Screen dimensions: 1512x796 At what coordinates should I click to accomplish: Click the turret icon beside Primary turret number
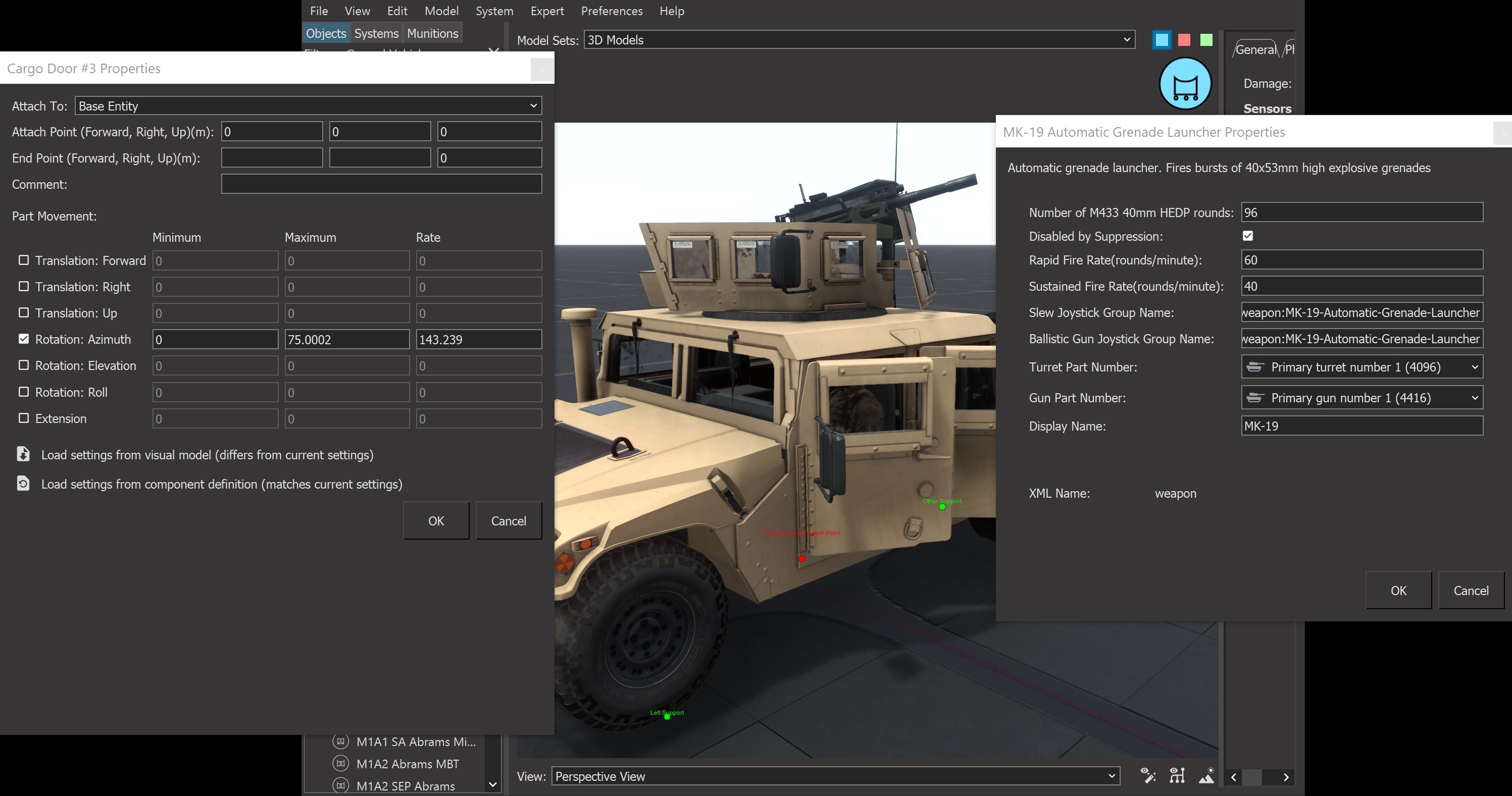point(1256,366)
